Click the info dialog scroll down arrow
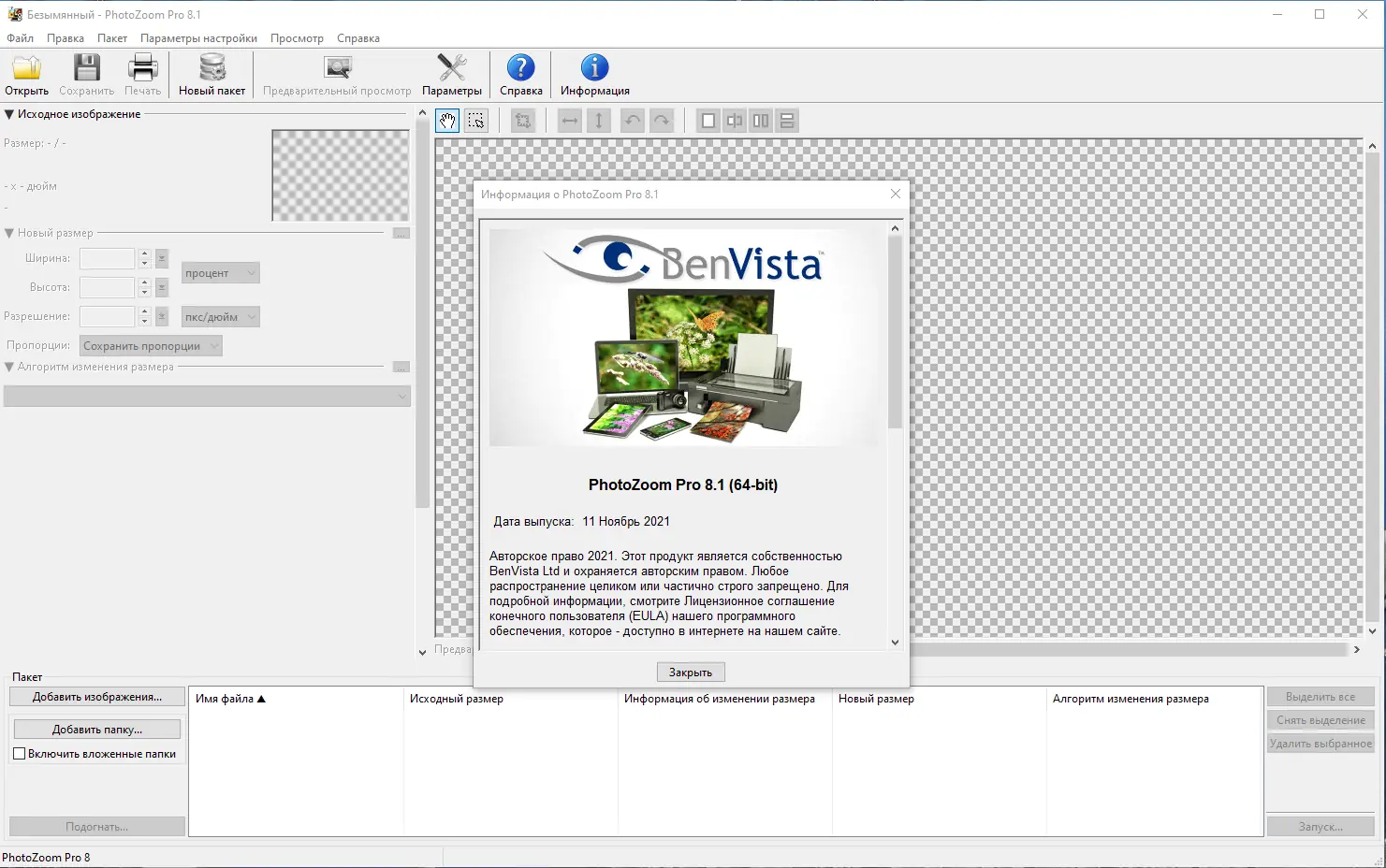The image size is (1386, 868). [895, 643]
